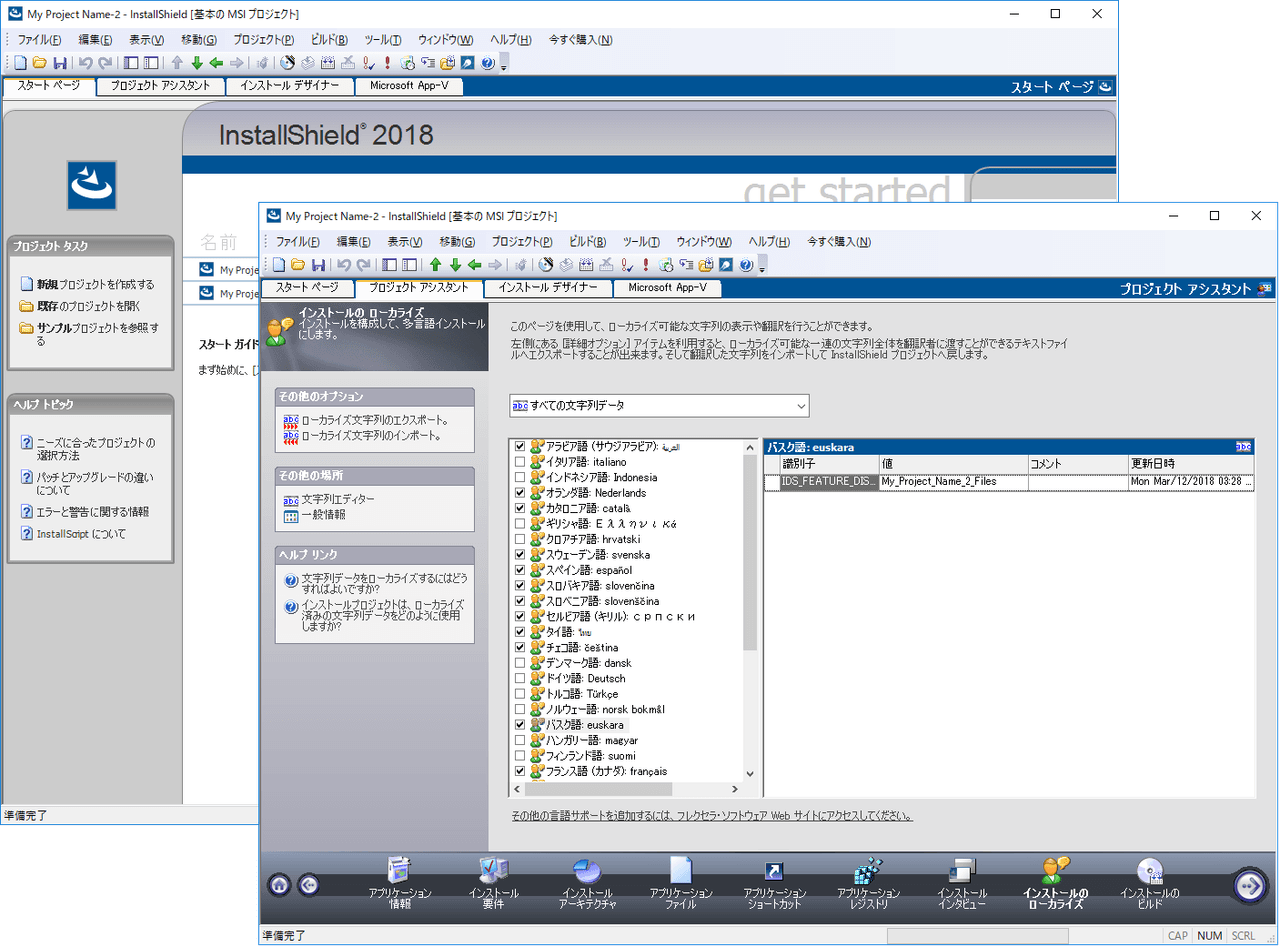Open 文字列エディター from other places
This screenshot has width=1280, height=946.
click(x=339, y=499)
